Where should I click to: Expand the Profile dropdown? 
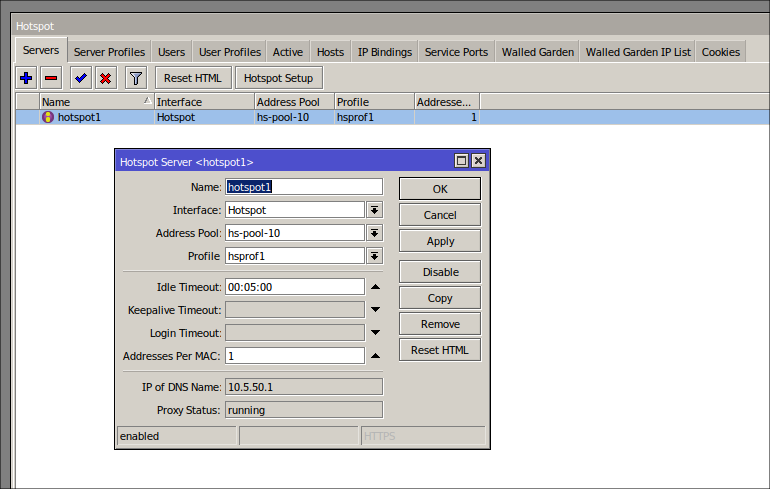(x=375, y=256)
